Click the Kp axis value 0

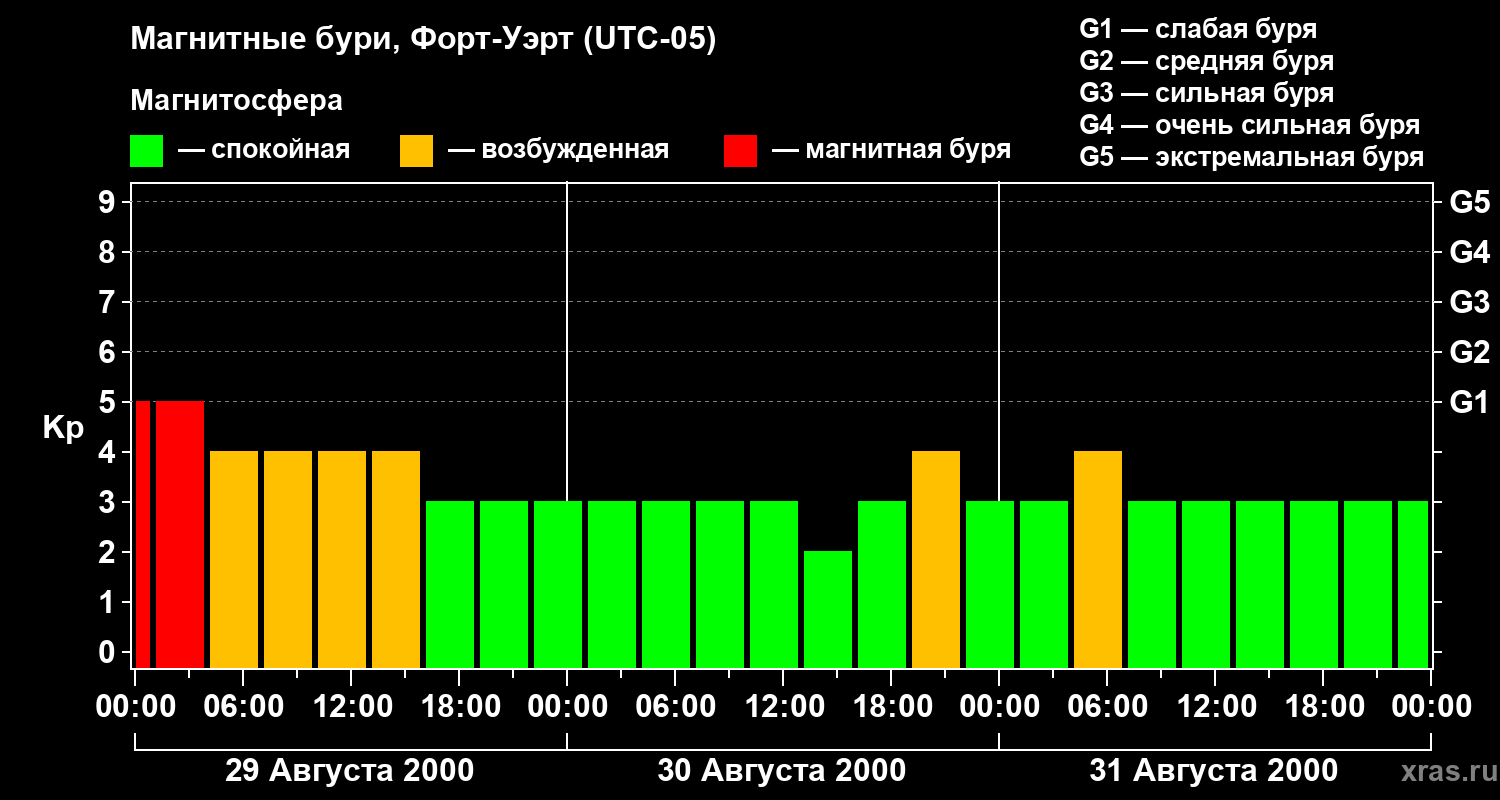(x=109, y=652)
